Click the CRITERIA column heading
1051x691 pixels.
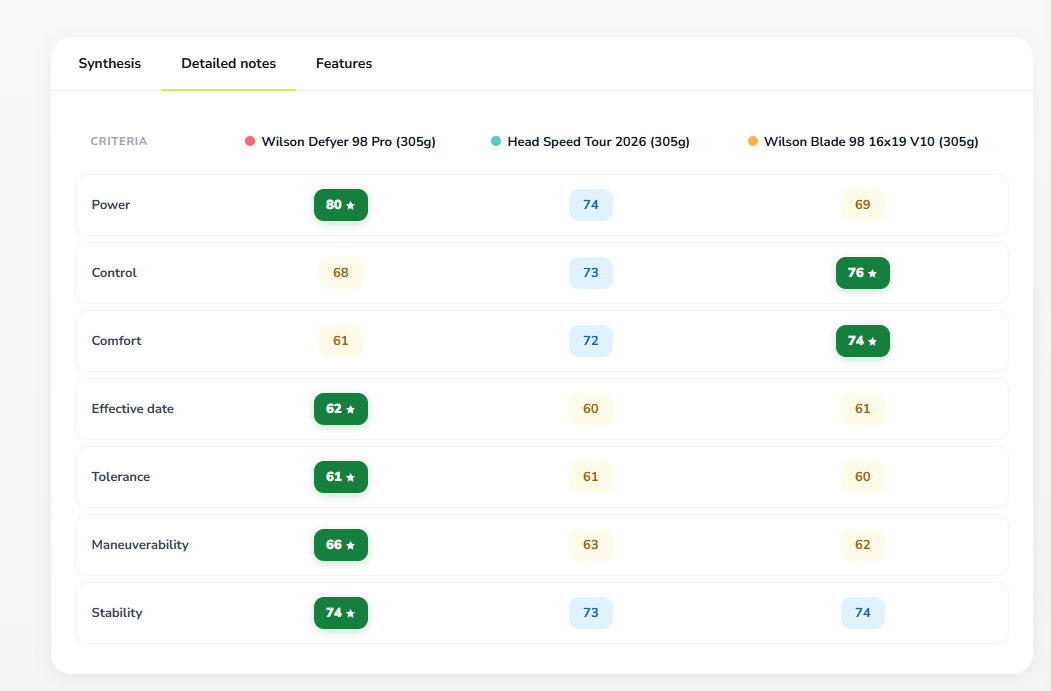tap(119, 141)
